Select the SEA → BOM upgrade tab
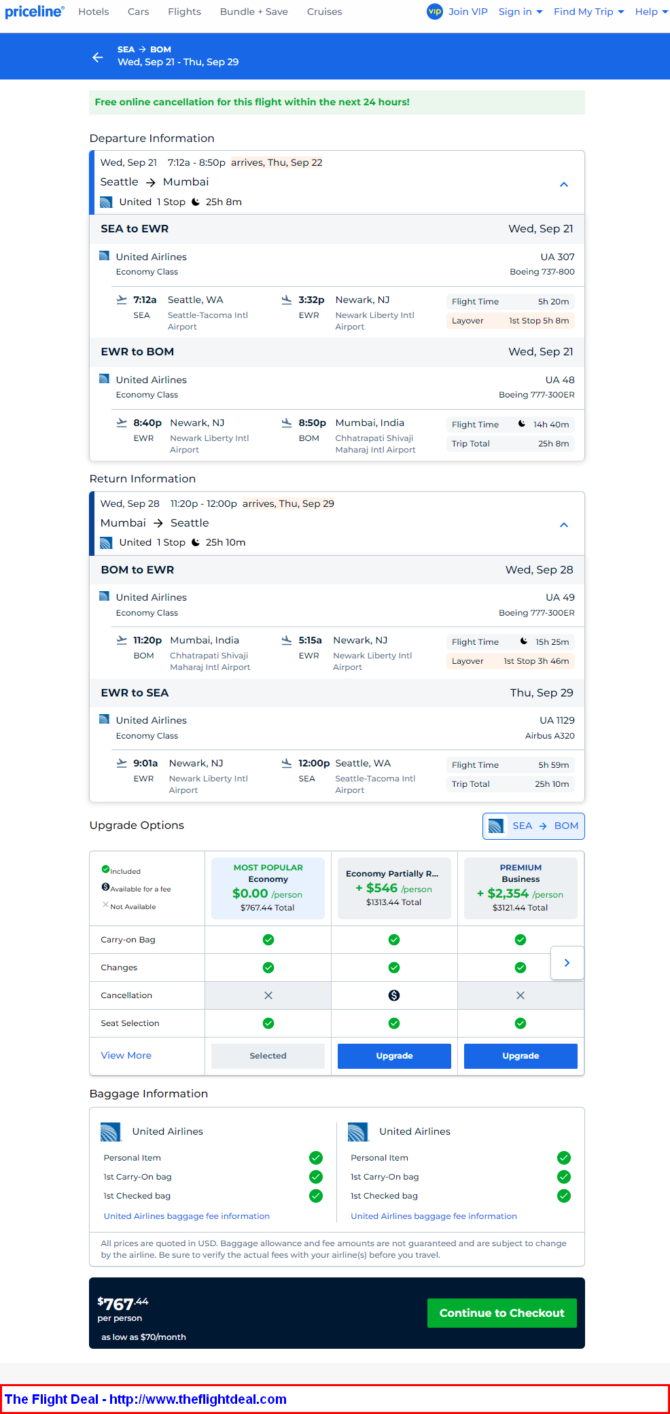 533,826
